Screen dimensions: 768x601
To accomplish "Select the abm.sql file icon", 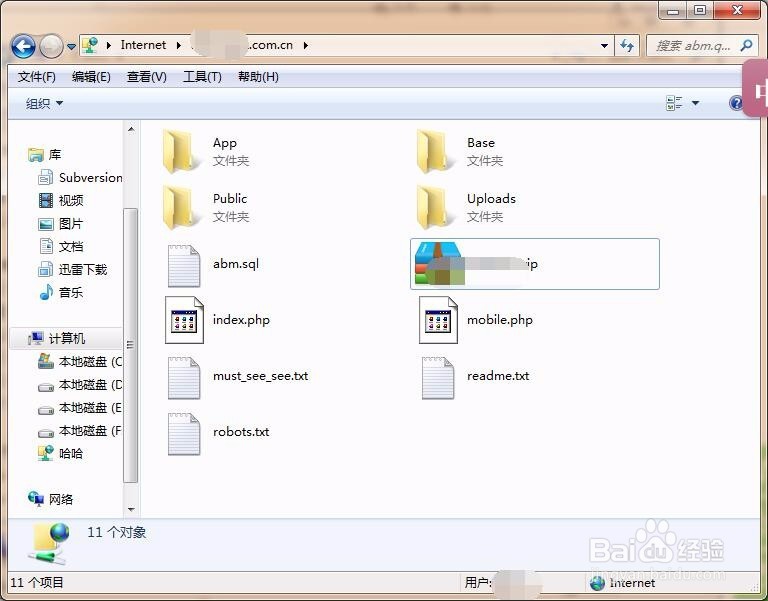I will [184, 266].
